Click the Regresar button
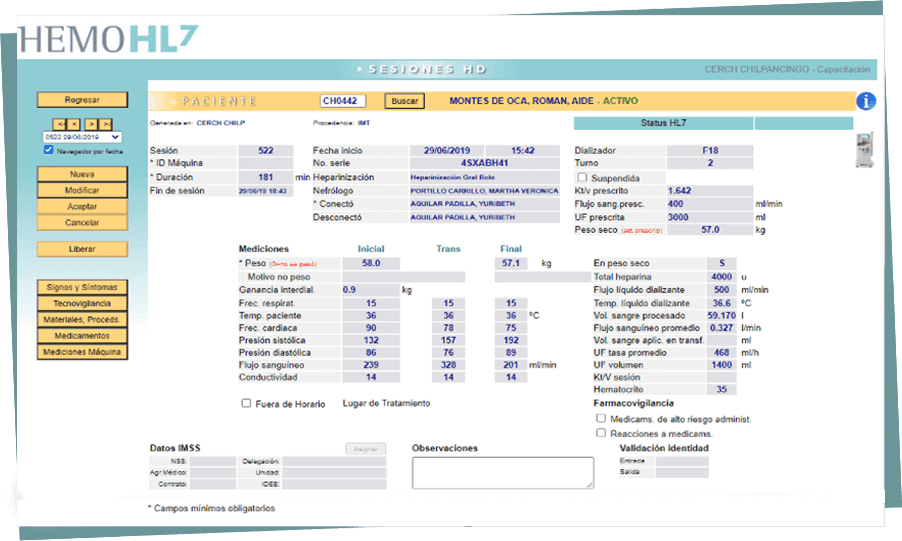902x541 pixels. [x=82, y=100]
